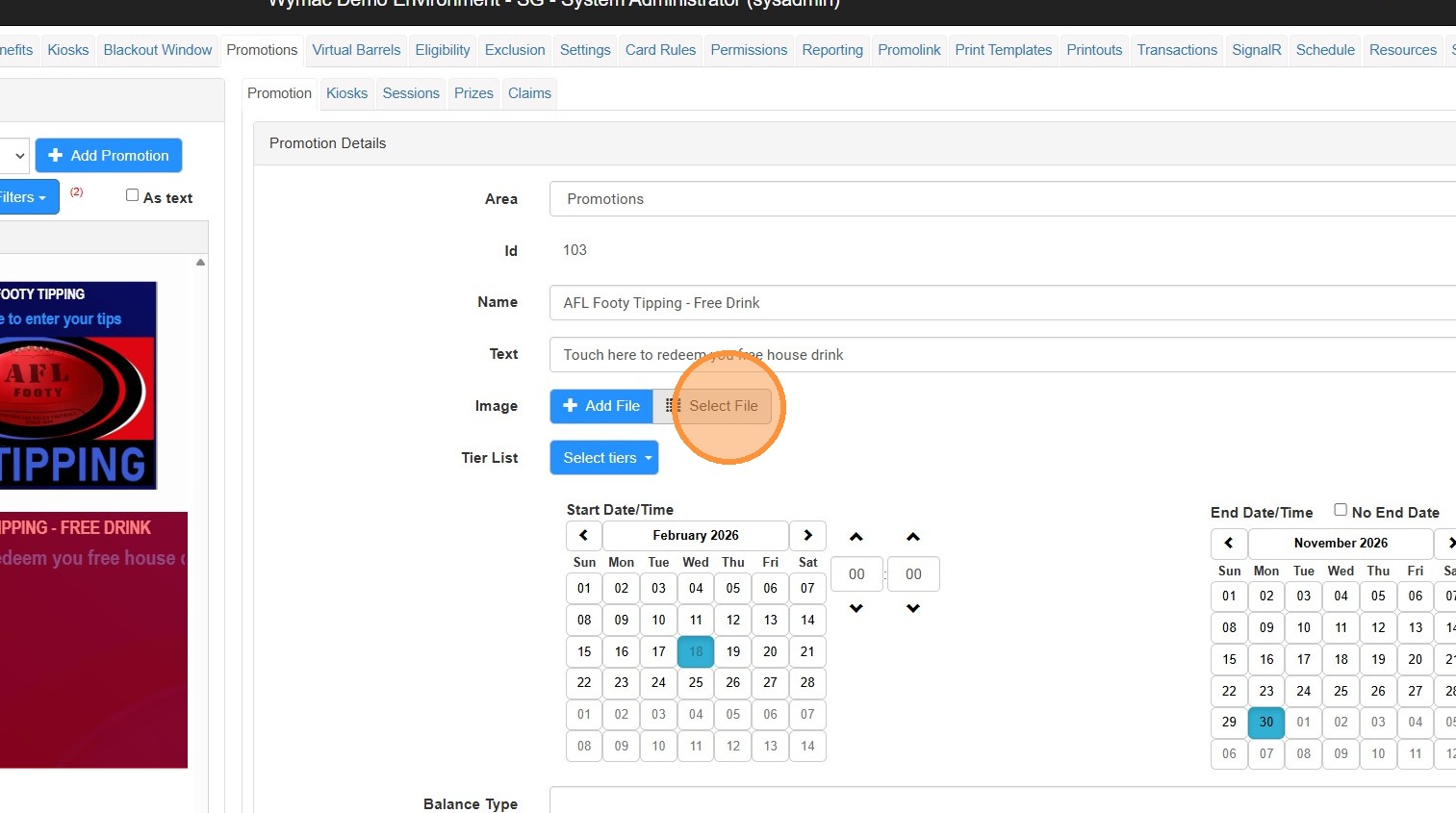Select the AFL Footy Tipping promotion thumbnail
This screenshot has width=1456, height=813.
pyautogui.click(x=77, y=385)
